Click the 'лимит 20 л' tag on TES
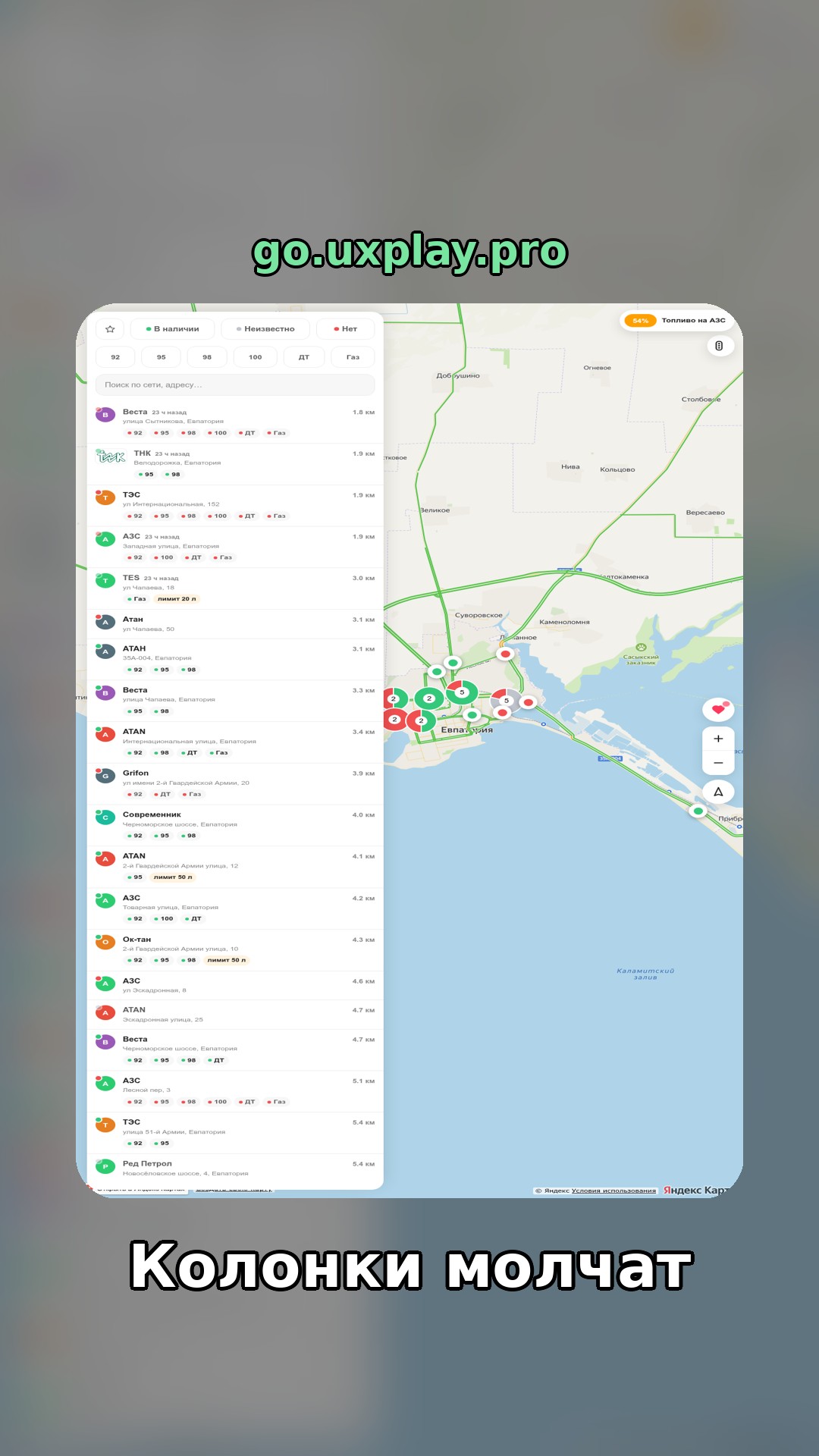Screen dimensions: 819x1456 click(177, 599)
